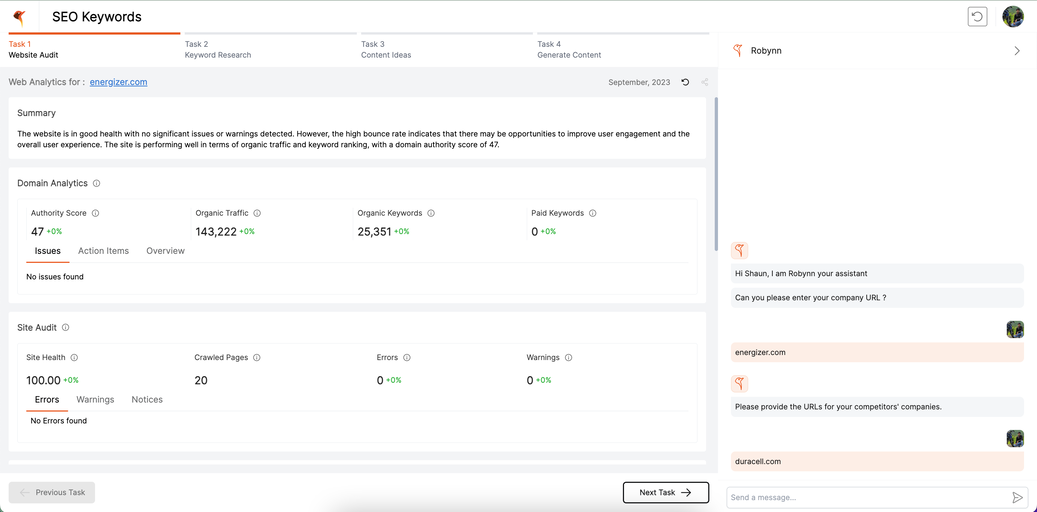The width and height of the screenshot is (1037, 512).
Task: Click the 'Can you please enter your company URL' message
Action: pos(877,298)
